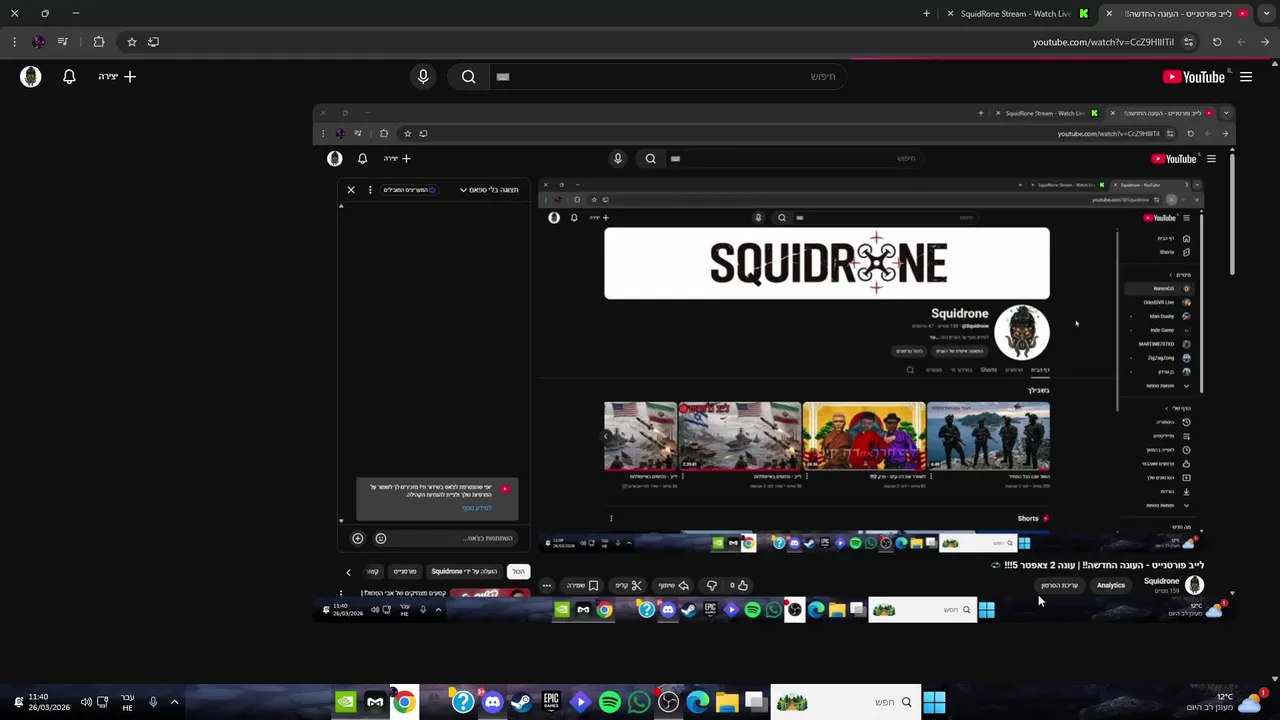Open the media controls icon in Chrome toolbar

(63, 42)
